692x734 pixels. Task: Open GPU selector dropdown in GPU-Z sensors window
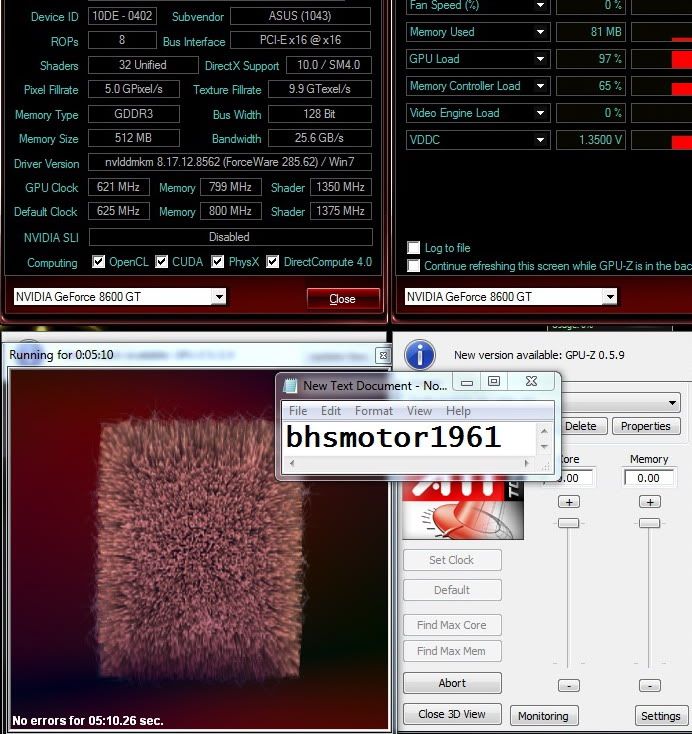610,297
